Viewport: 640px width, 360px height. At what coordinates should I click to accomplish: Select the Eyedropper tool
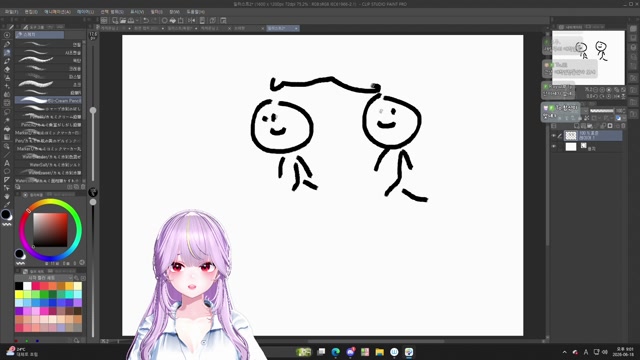click(7, 204)
